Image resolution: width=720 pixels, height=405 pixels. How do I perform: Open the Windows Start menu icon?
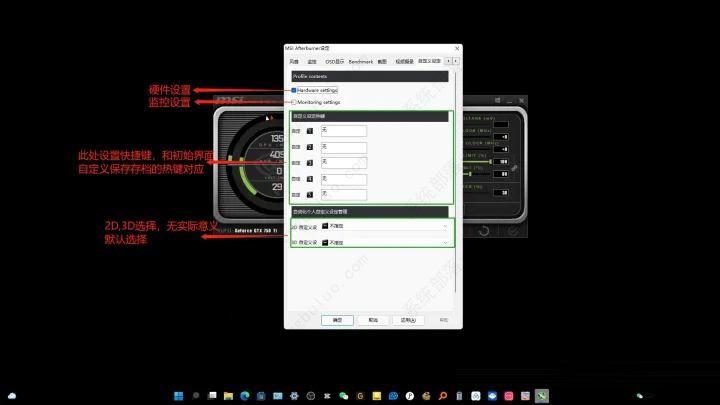click(179, 396)
